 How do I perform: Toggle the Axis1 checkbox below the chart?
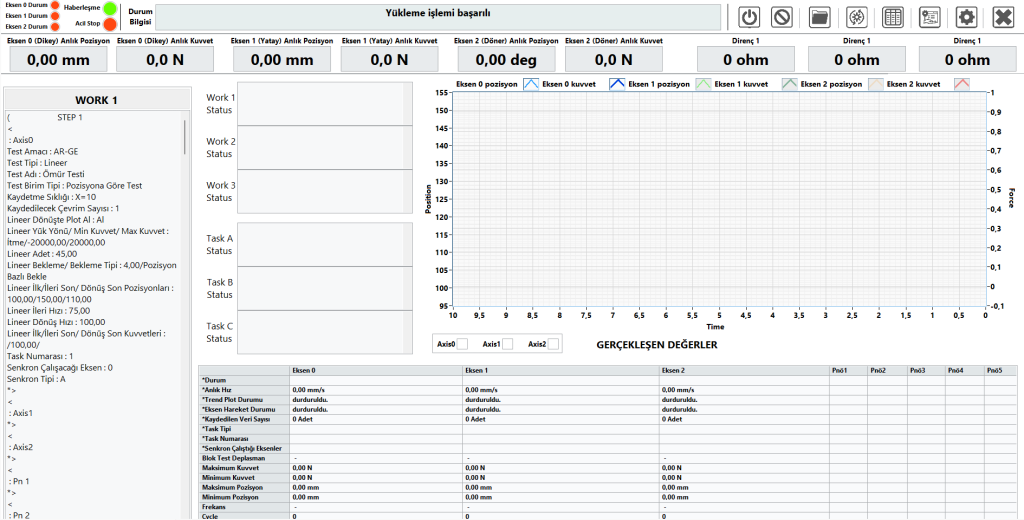507,344
